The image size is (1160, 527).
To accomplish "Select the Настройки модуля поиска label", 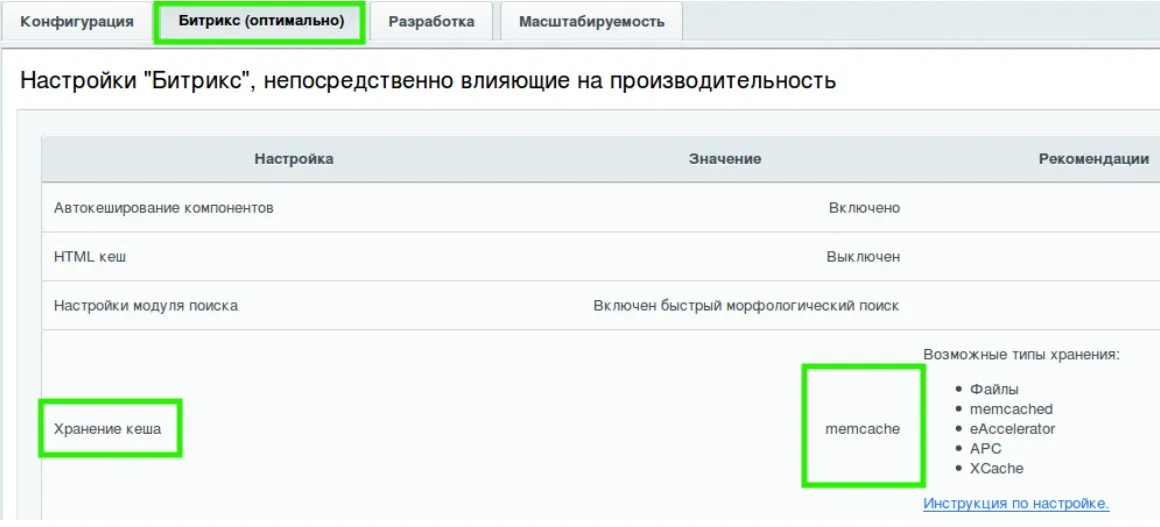I will (x=146, y=306).
